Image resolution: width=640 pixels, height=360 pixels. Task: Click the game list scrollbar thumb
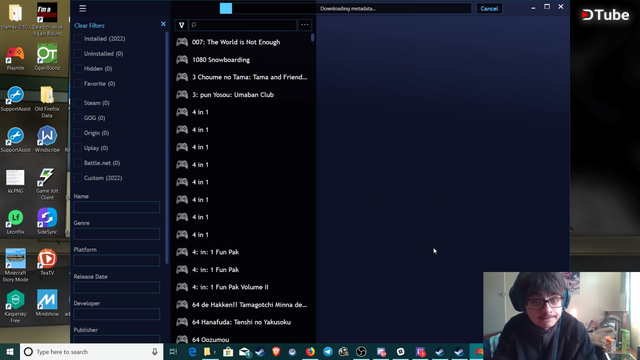(x=313, y=38)
